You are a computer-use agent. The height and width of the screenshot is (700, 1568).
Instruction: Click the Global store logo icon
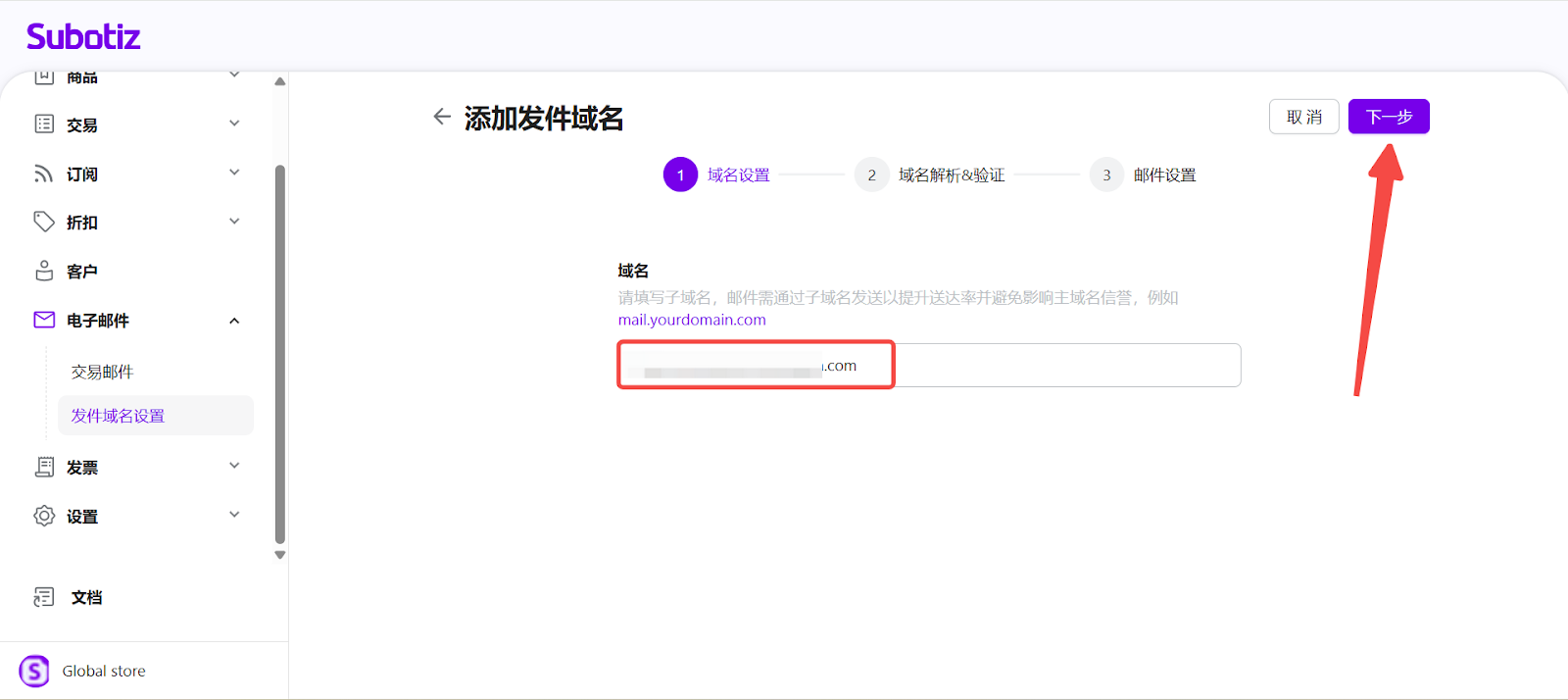pos(34,672)
